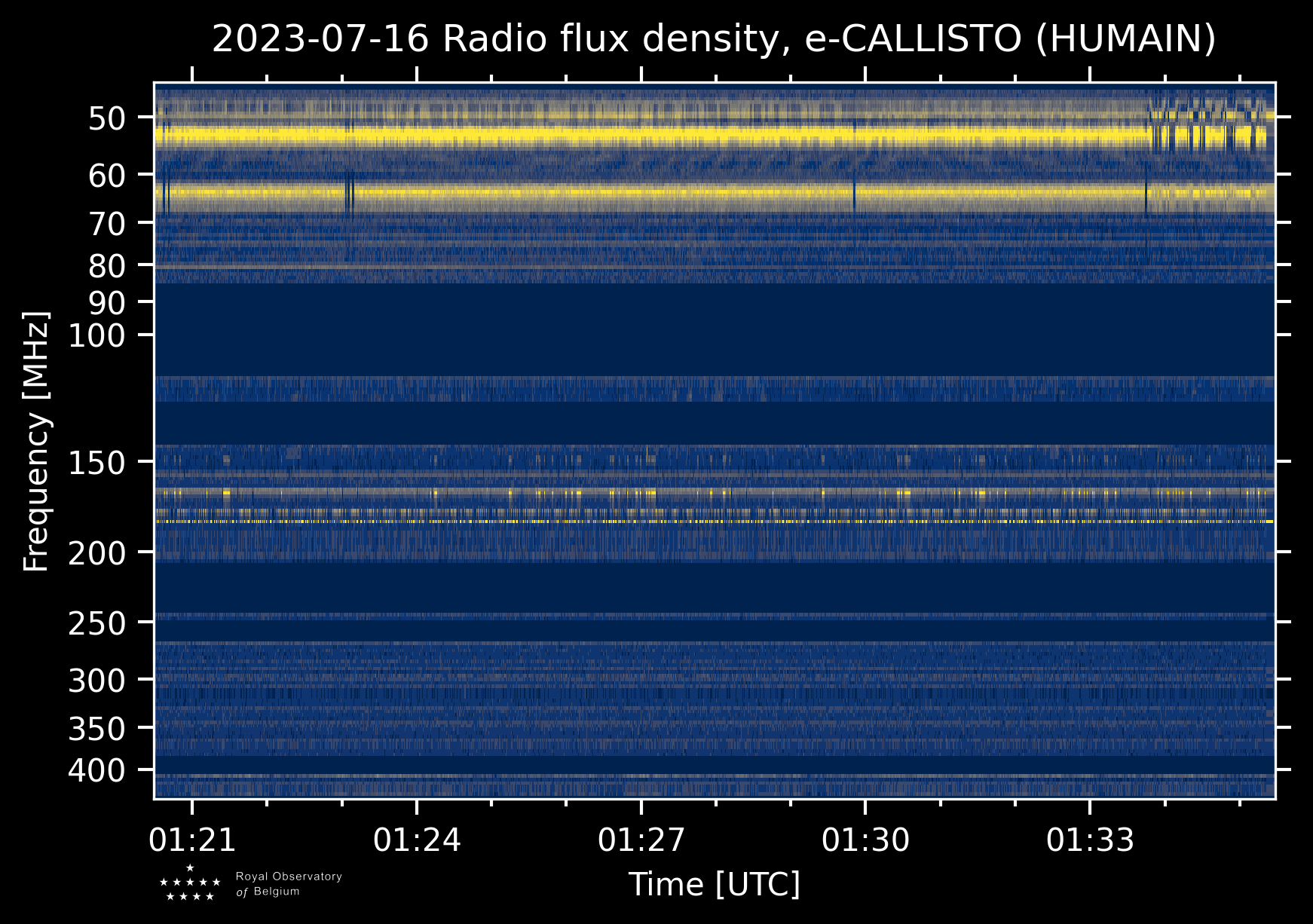The width and height of the screenshot is (1313, 924).
Task: Click the Royal Observatory of Belgium stars logo
Action: 190,883
